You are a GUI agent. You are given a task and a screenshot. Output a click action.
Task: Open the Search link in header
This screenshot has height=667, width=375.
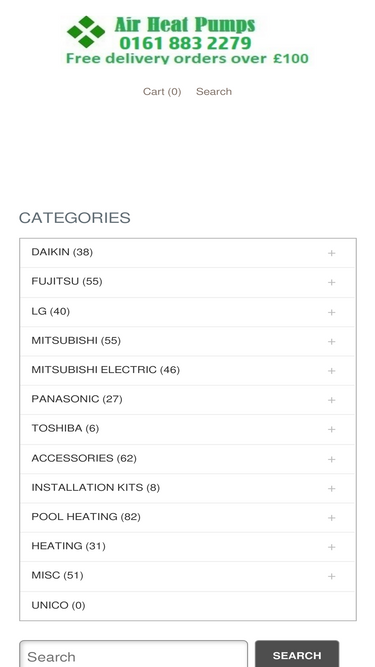[x=214, y=91]
